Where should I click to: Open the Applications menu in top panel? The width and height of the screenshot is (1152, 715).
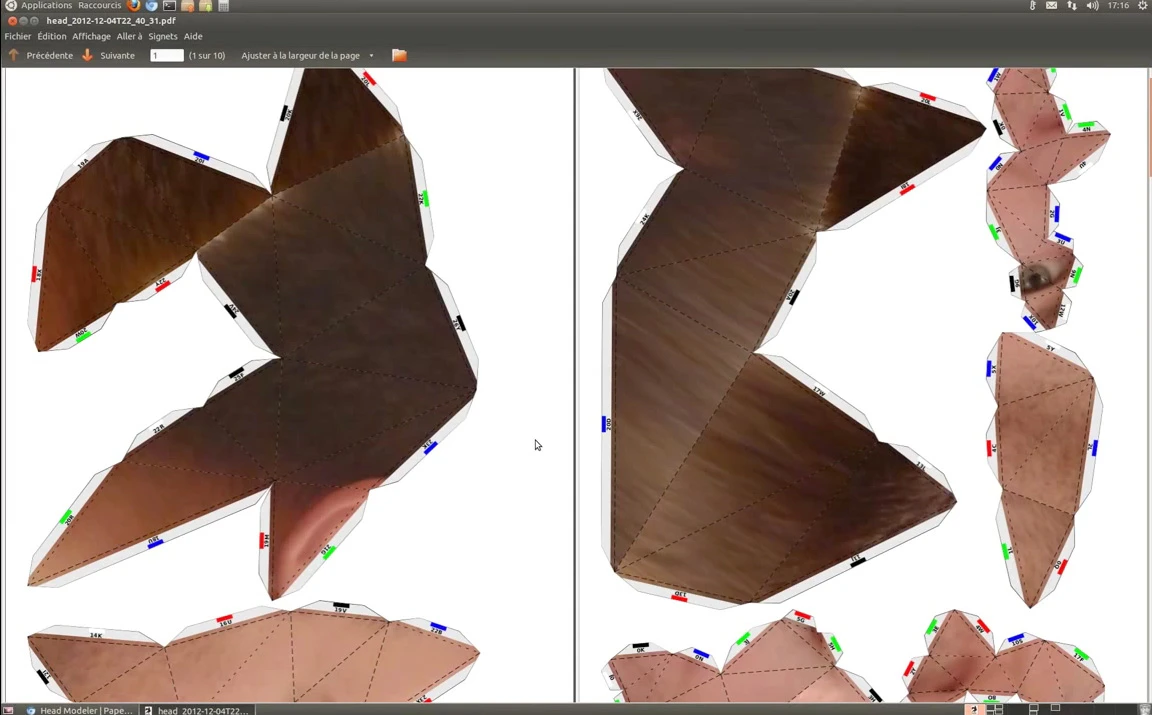pyautogui.click(x=46, y=5)
